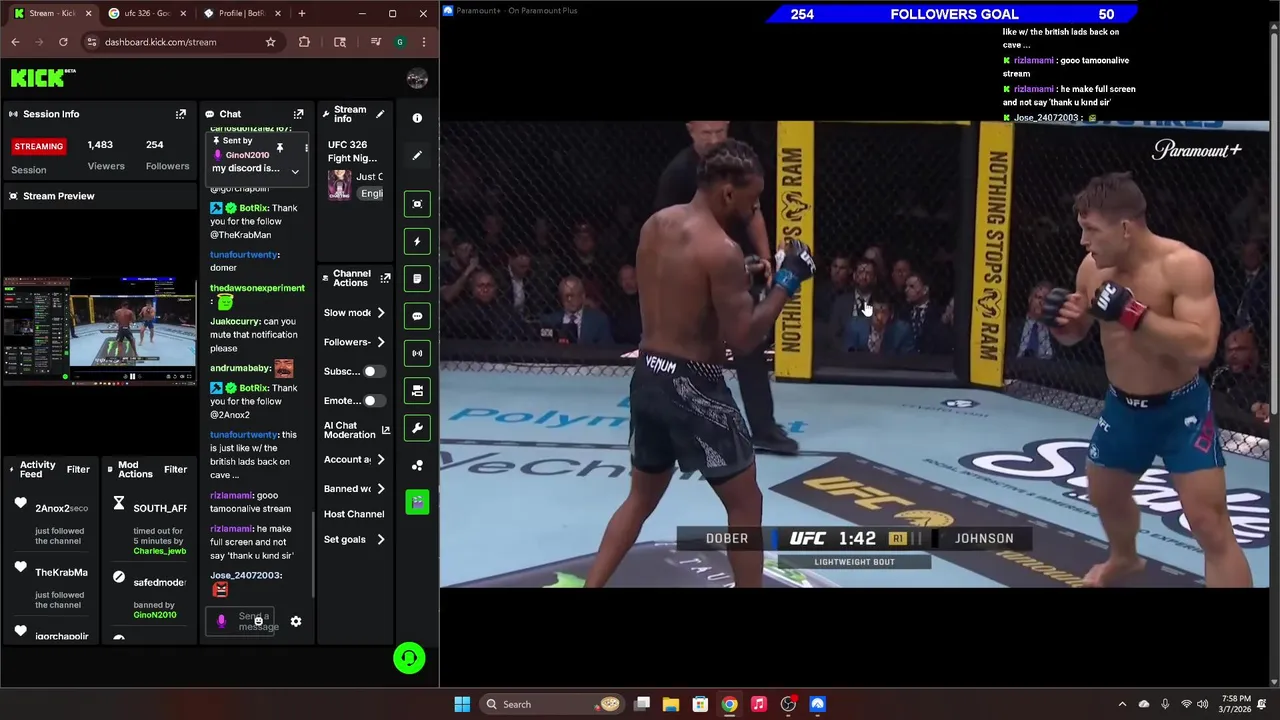The image size is (1280, 720).
Task: Click the green clapperboard sidebar icon
Action: coord(417,502)
